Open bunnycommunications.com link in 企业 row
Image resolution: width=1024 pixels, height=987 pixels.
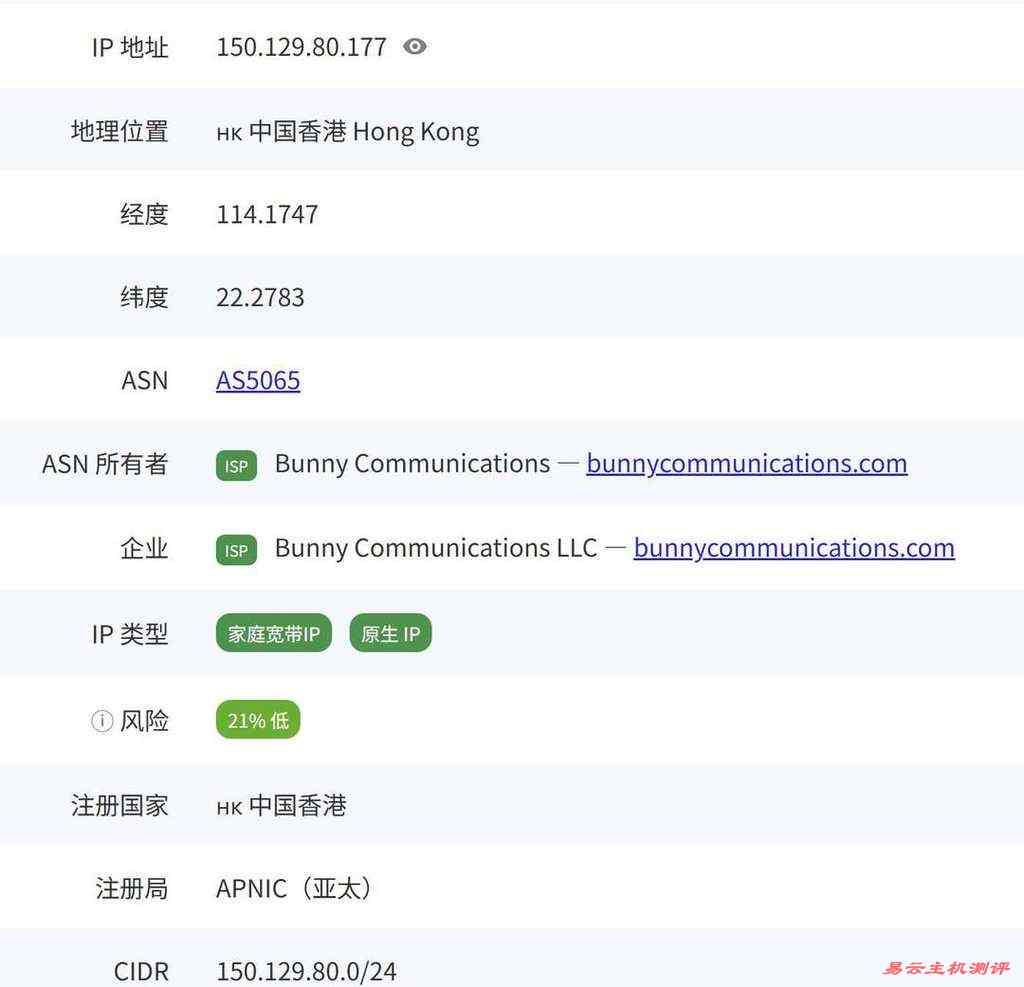tap(794, 548)
